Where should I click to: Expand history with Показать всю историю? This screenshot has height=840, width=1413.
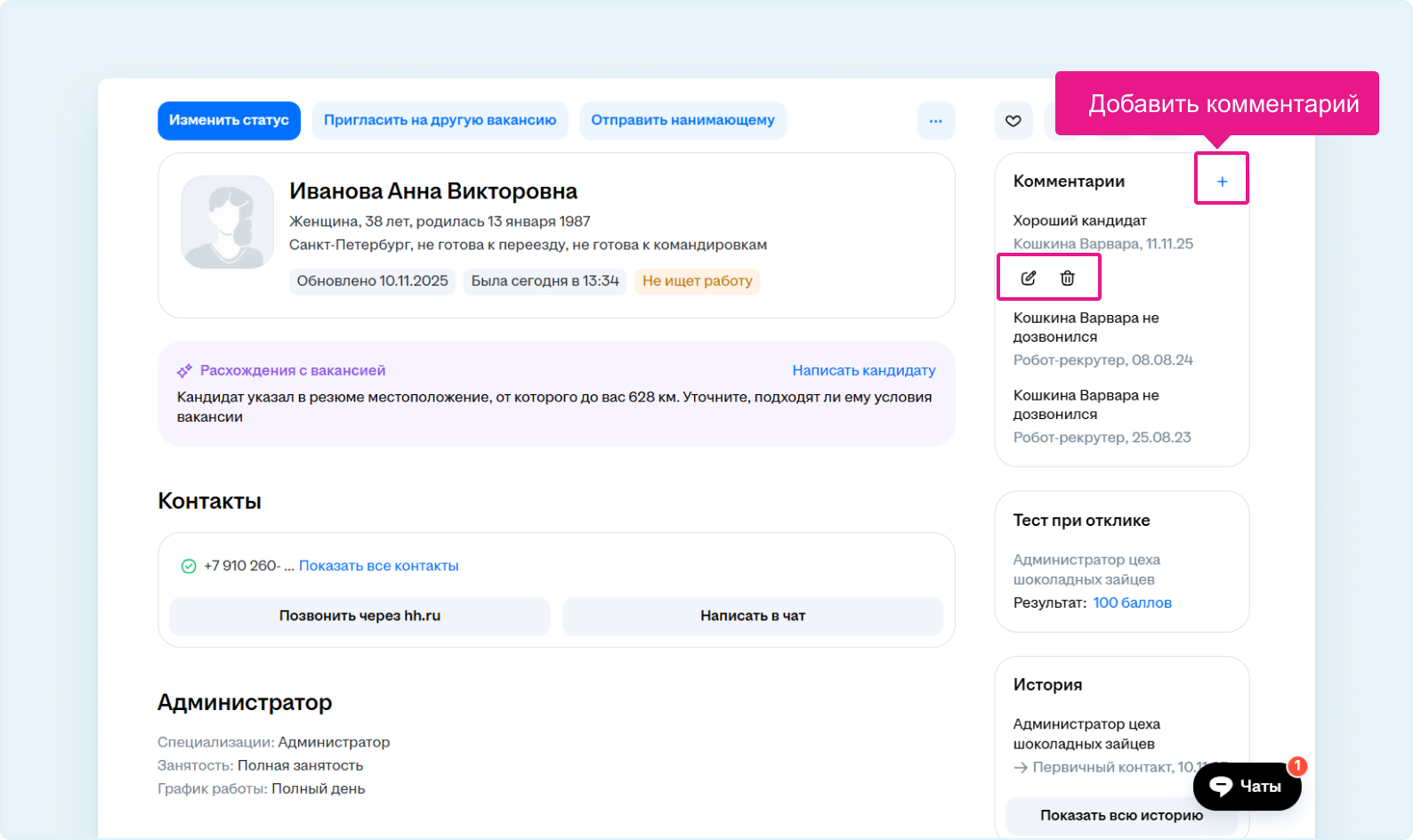[x=1120, y=815]
